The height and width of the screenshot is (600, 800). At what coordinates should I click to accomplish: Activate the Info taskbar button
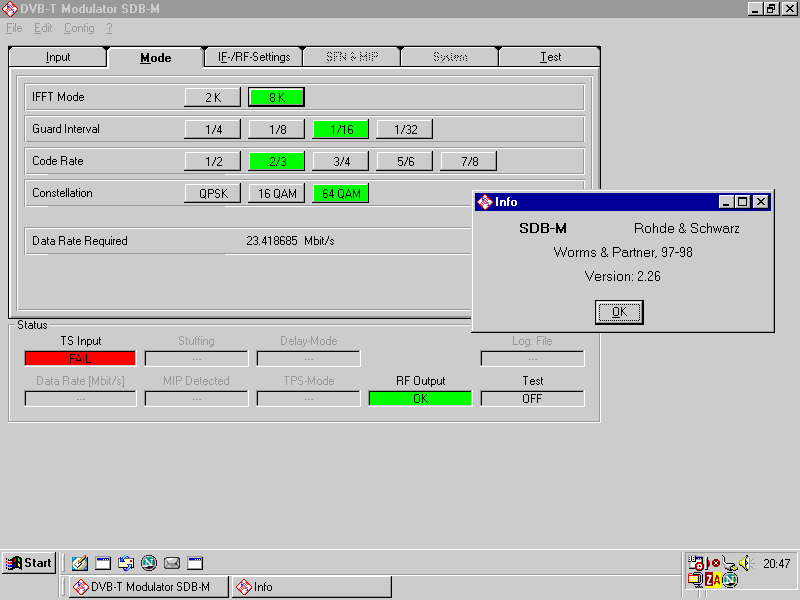[312, 587]
